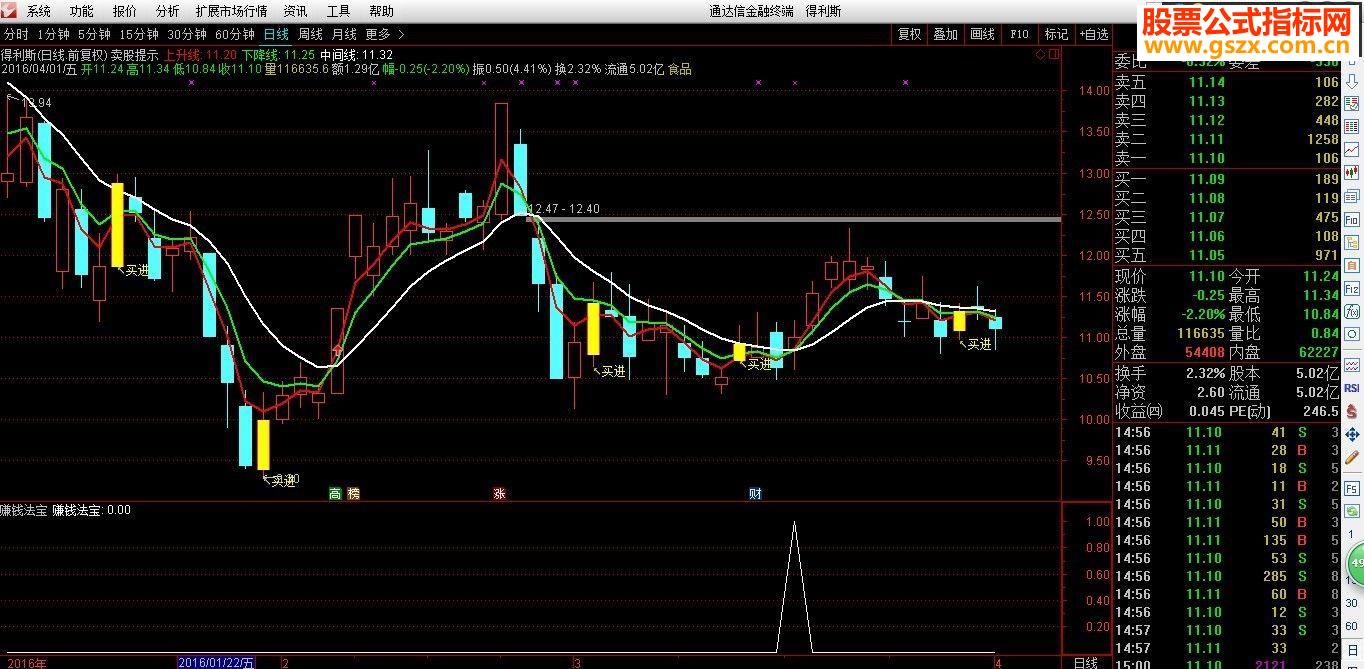Screen dimensions: 1364x669
Task: Open the 功能 menu
Action: (x=81, y=11)
